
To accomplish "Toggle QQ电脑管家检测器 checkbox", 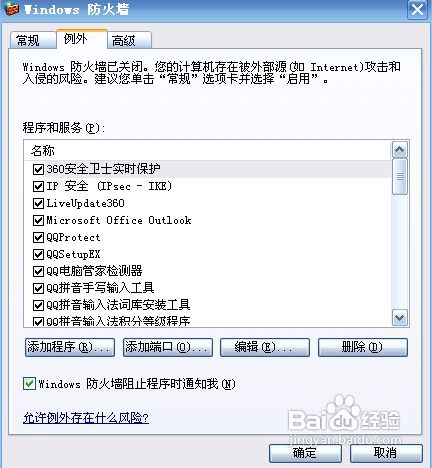I will tap(38, 271).
